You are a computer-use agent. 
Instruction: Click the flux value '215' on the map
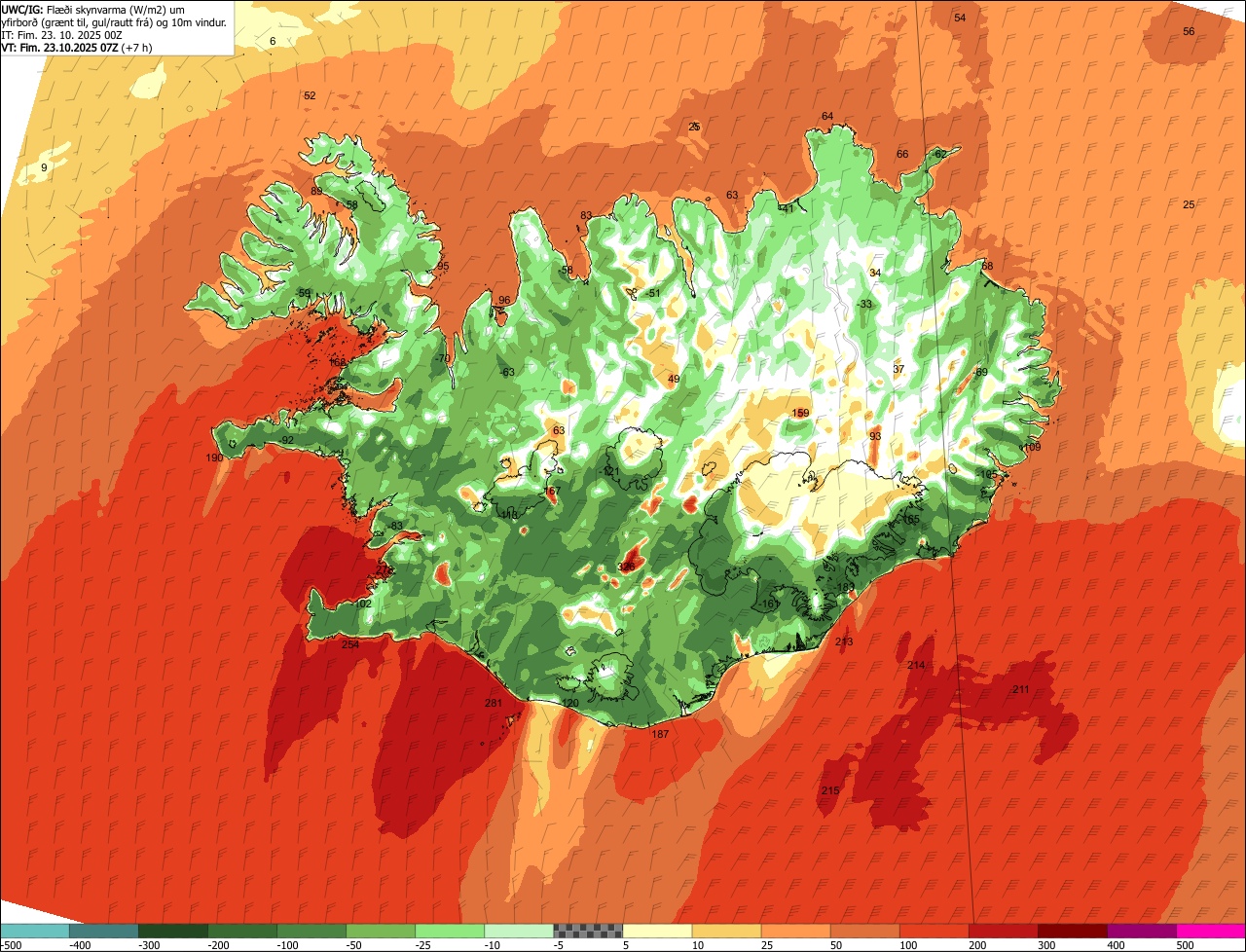click(x=829, y=790)
